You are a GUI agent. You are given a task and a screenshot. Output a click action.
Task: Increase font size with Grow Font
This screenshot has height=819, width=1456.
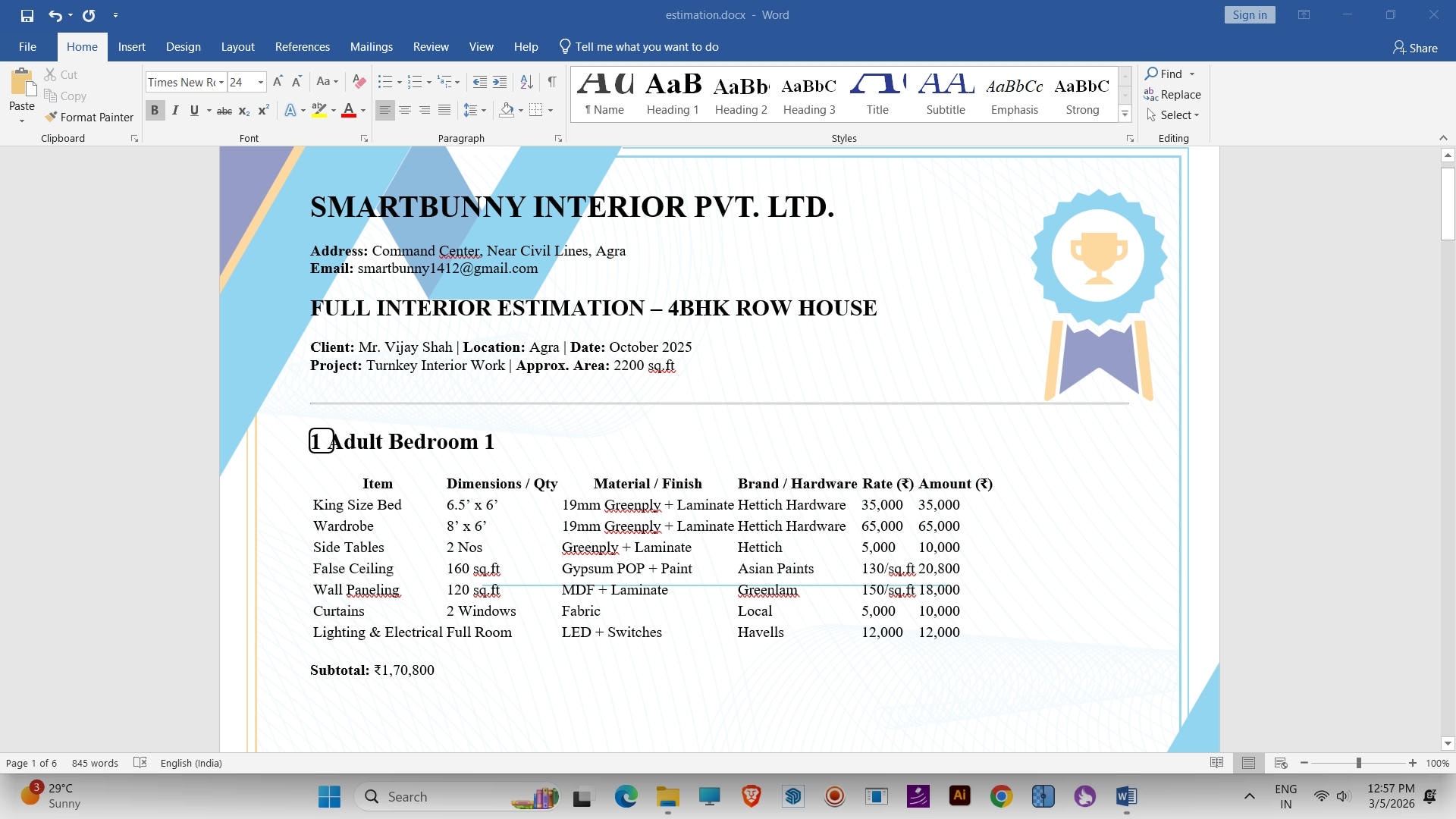pos(278,82)
